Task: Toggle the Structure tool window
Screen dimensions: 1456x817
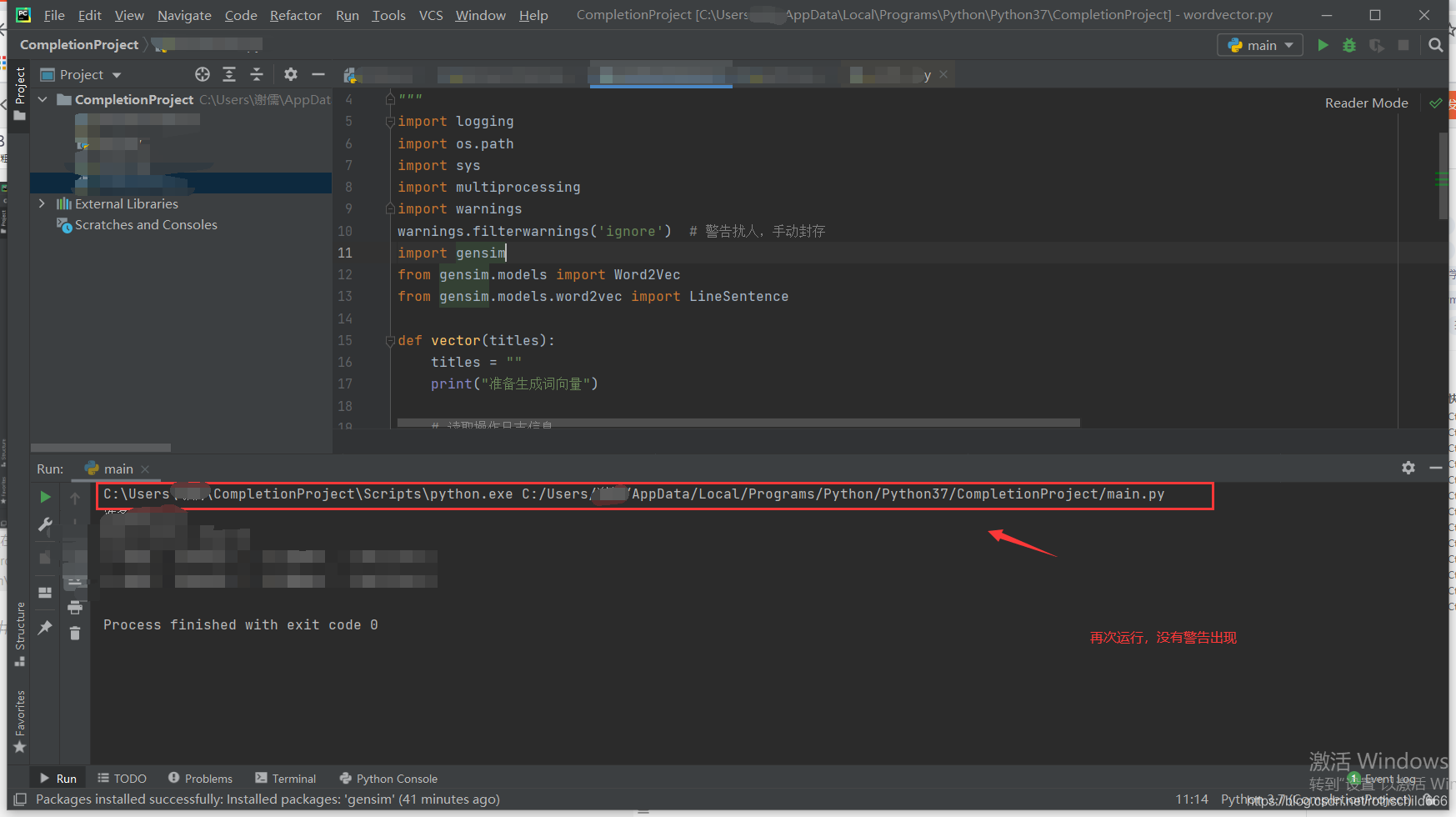Action: pos(18,628)
